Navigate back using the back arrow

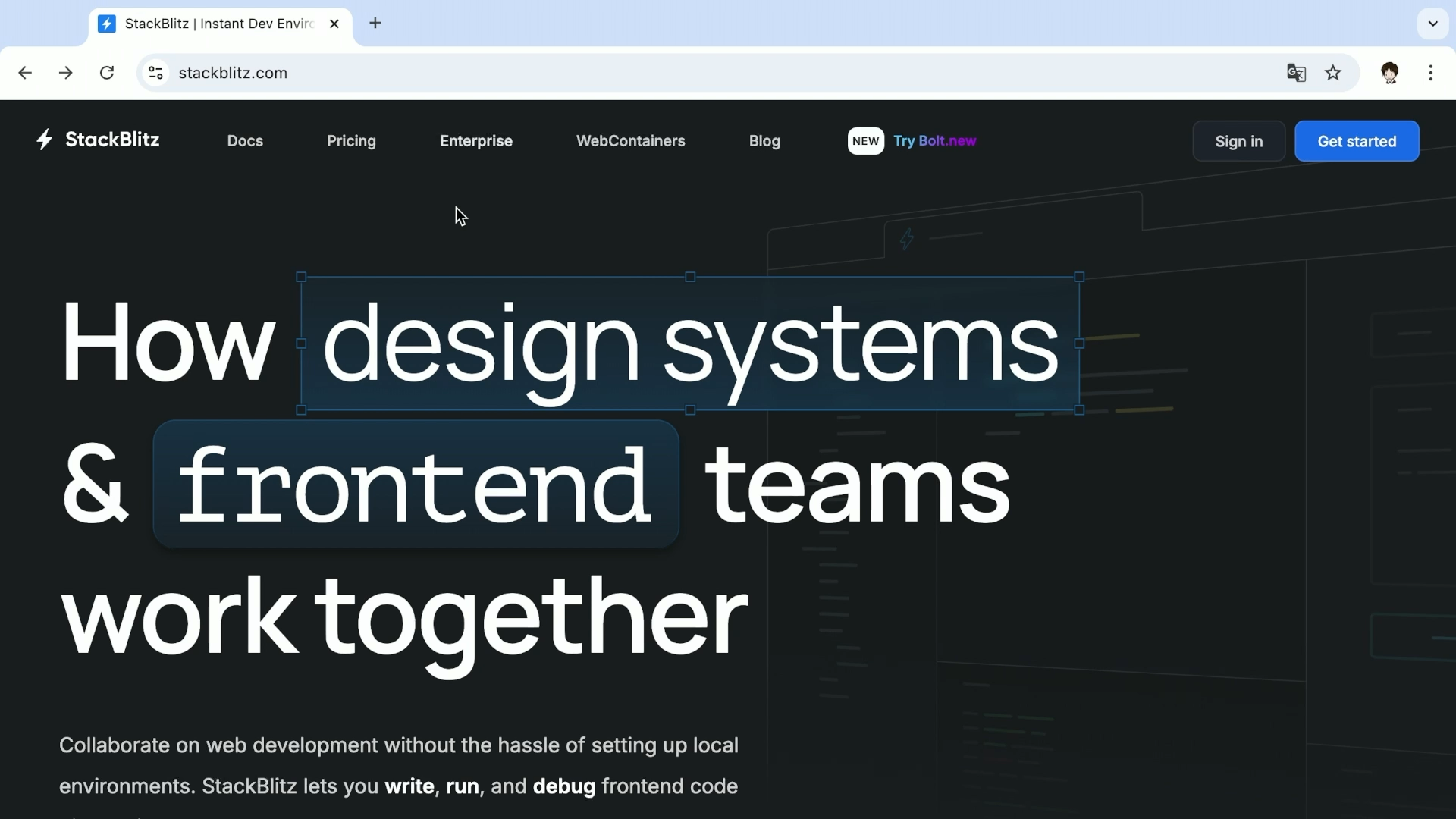point(25,73)
